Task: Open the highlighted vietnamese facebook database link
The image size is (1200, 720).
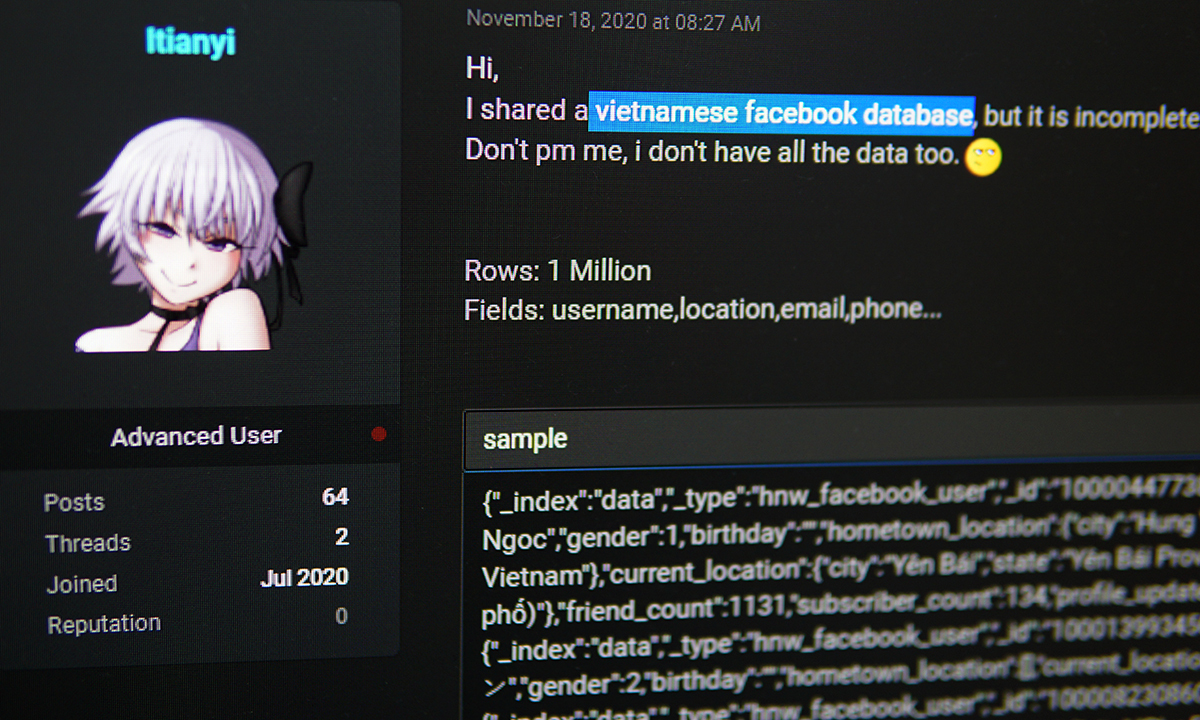Action: pyautogui.click(x=782, y=114)
